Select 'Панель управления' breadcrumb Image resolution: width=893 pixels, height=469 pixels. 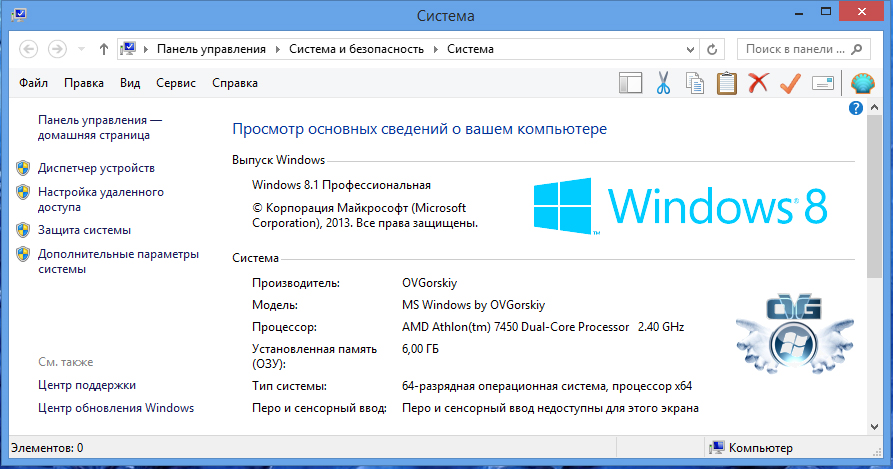[211, 49]
